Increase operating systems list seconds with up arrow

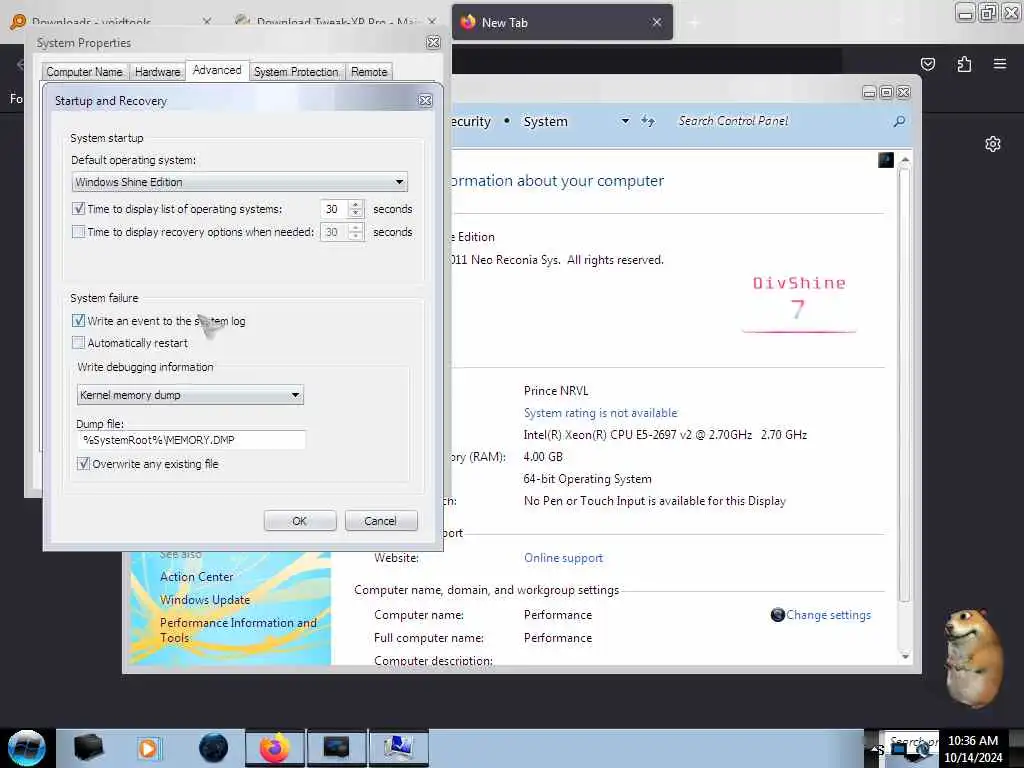point(355,204)
